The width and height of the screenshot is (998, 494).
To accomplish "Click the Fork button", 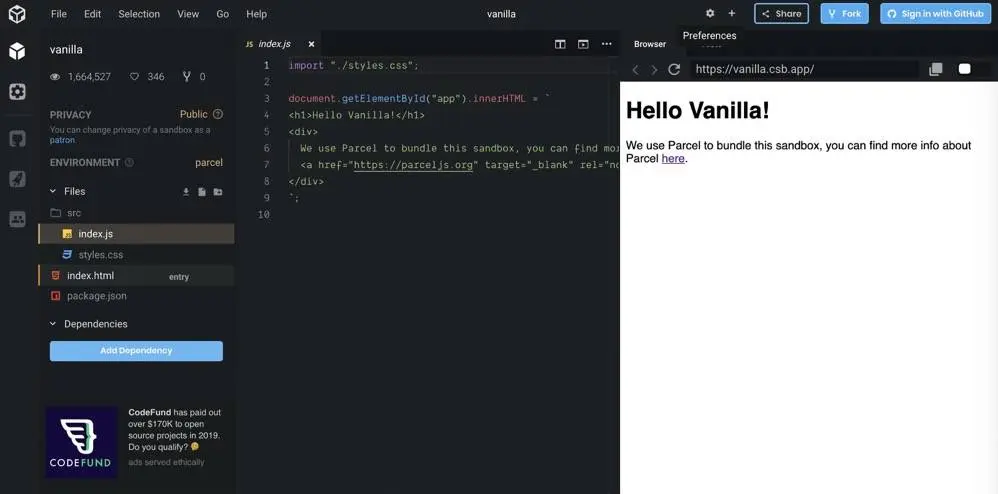I will (x=845, y=13).
